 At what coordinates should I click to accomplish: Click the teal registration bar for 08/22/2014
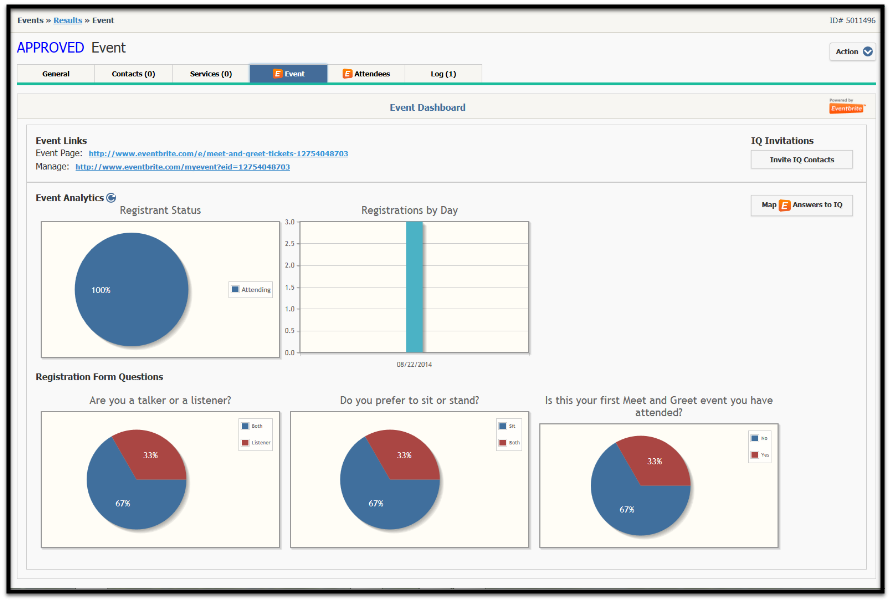pos(415,287)
